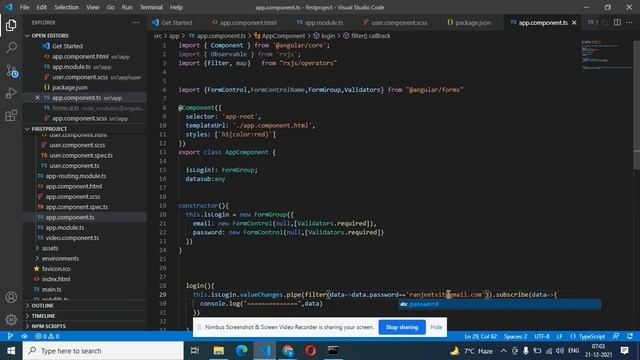
Task: Open the Manage gear icon
Action: tap(11, 319)
